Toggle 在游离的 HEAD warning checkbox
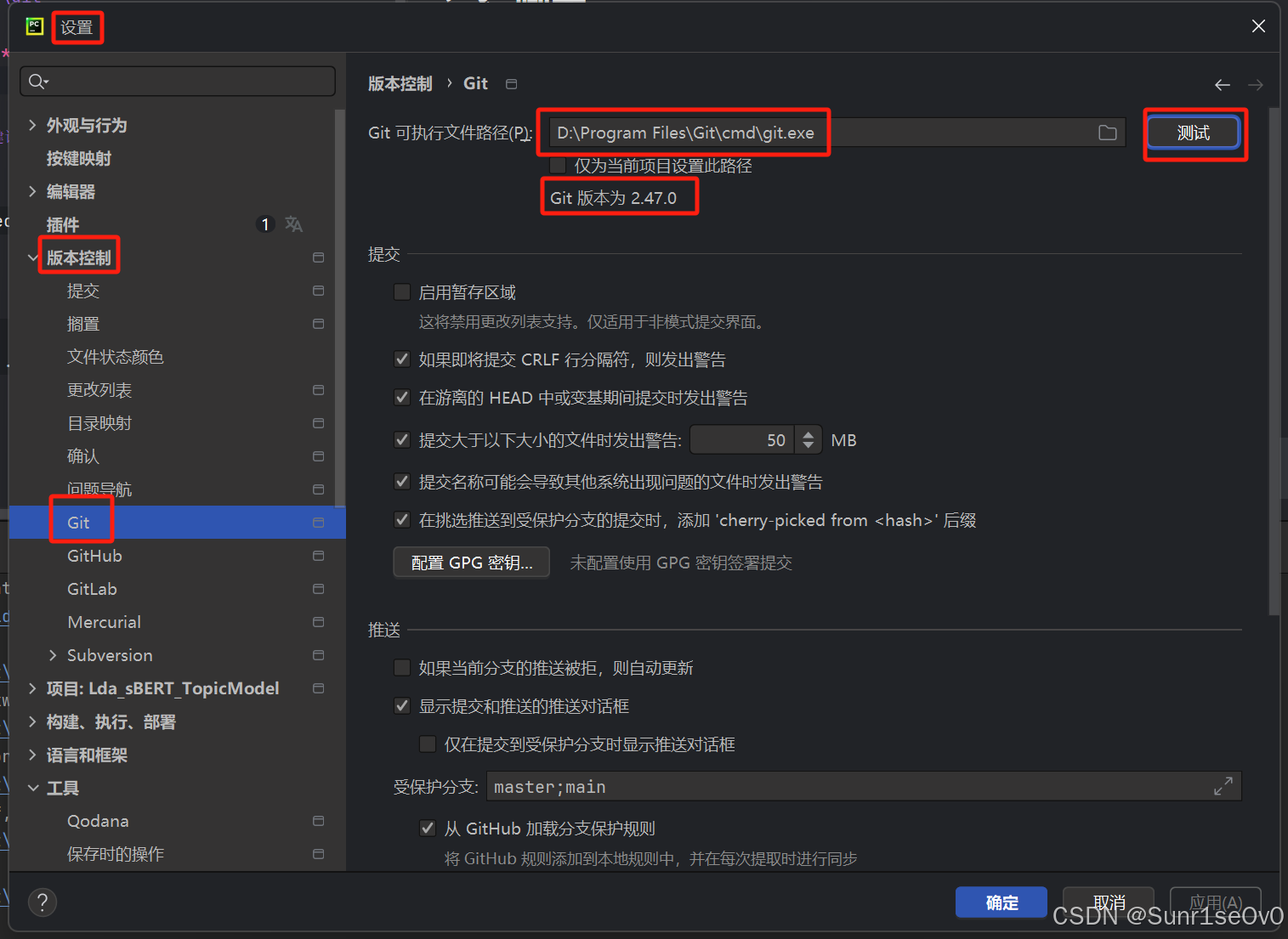 point(402,398)
